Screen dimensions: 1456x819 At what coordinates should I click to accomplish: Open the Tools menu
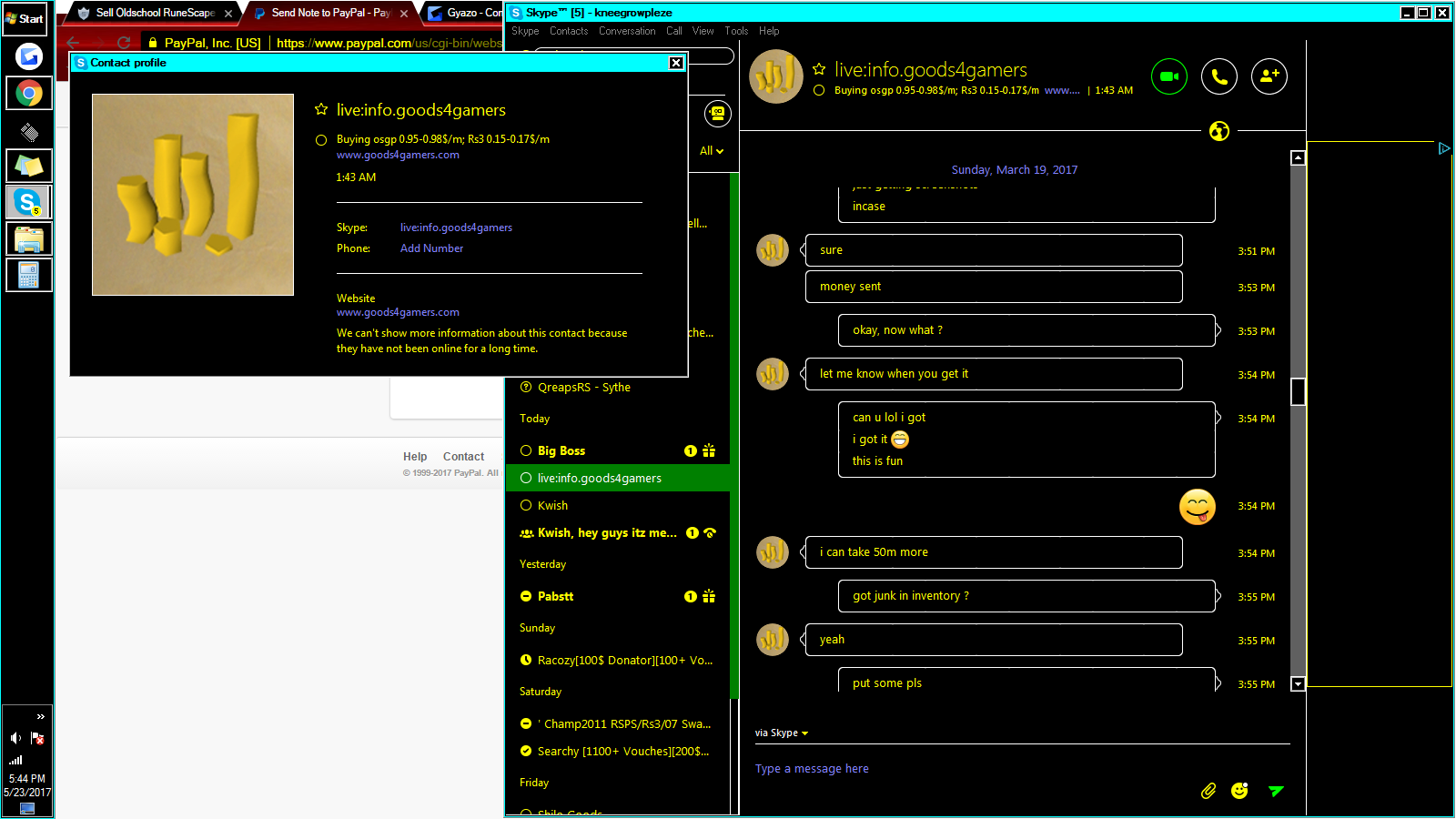coord(736,31)
